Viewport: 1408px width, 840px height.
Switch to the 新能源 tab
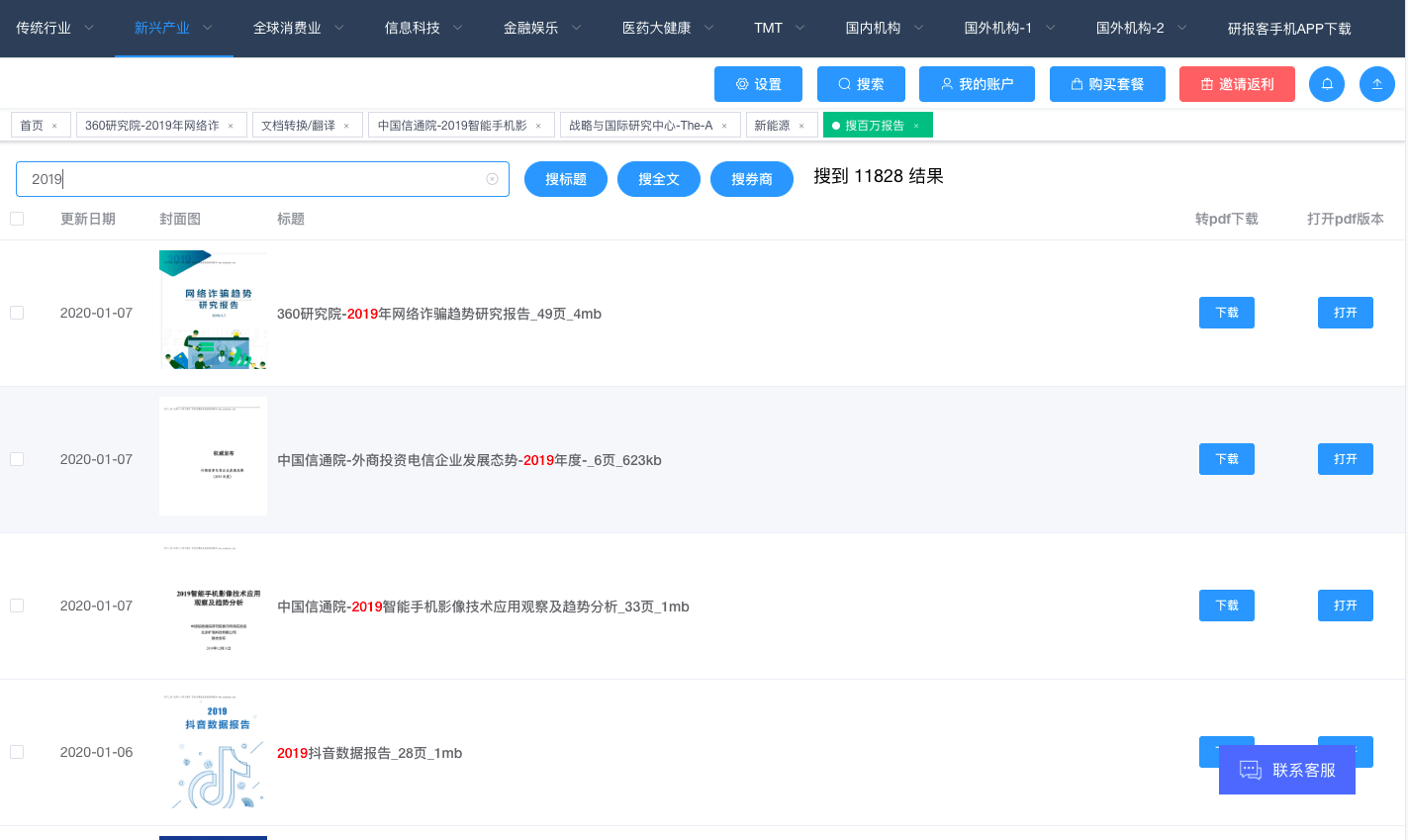(775, 125)
